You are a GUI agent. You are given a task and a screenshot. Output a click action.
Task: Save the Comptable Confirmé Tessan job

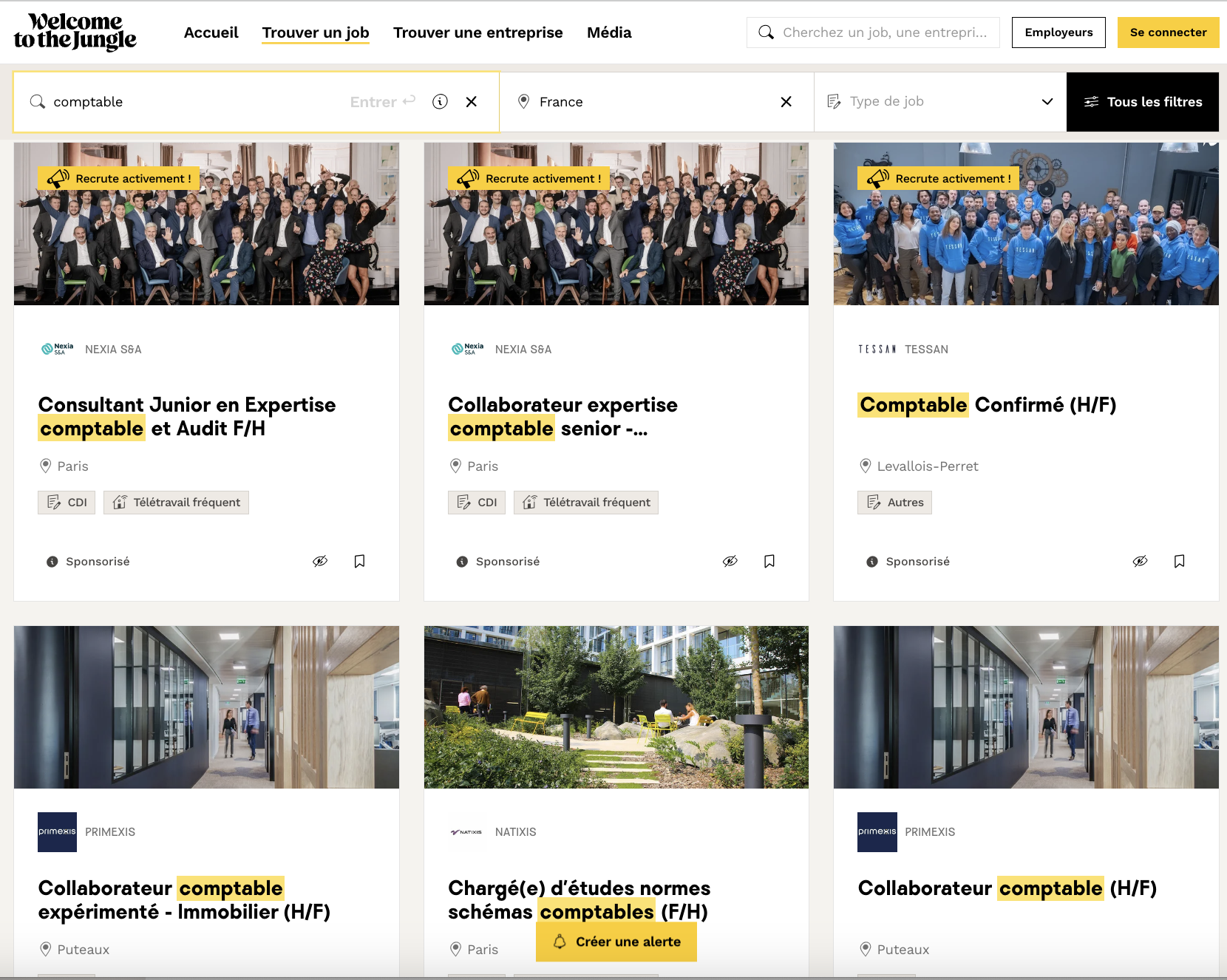click(x=1179, y=562)
